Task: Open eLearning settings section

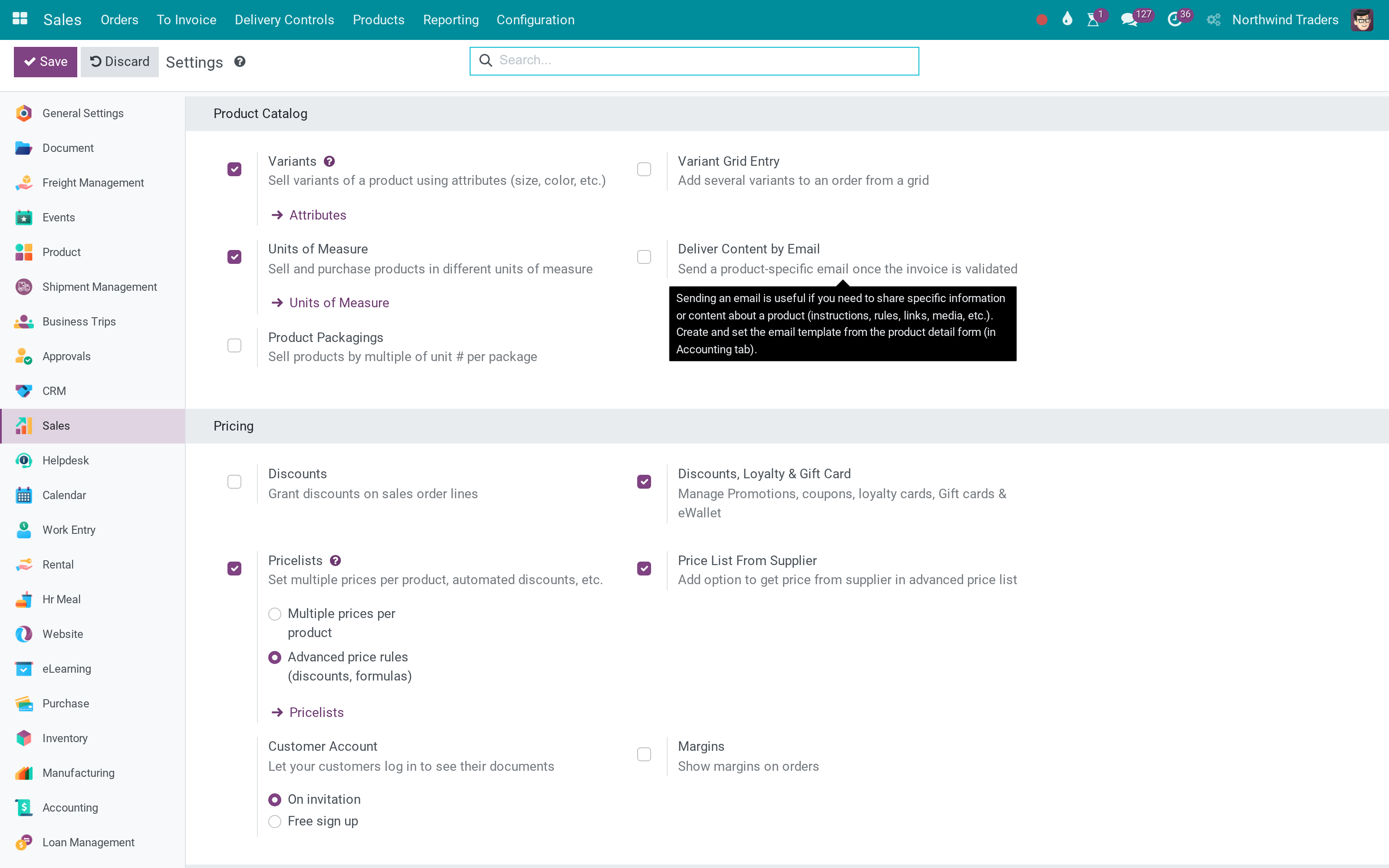Action: click(x=92, y=669)
